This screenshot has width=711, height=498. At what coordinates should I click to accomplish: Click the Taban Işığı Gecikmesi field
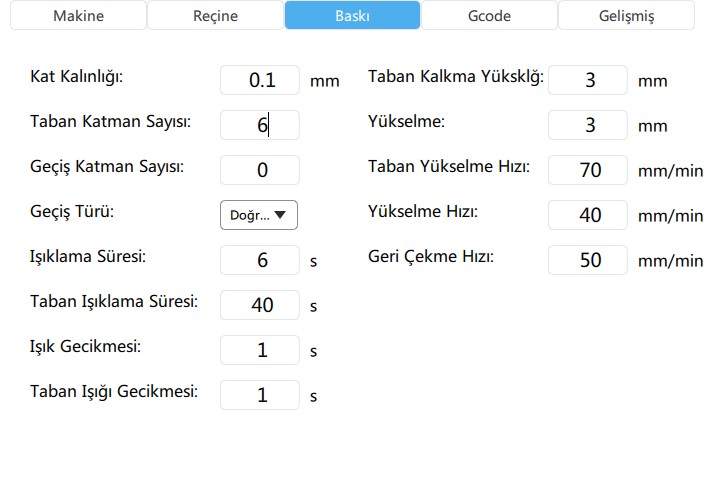tap(260, 395)
